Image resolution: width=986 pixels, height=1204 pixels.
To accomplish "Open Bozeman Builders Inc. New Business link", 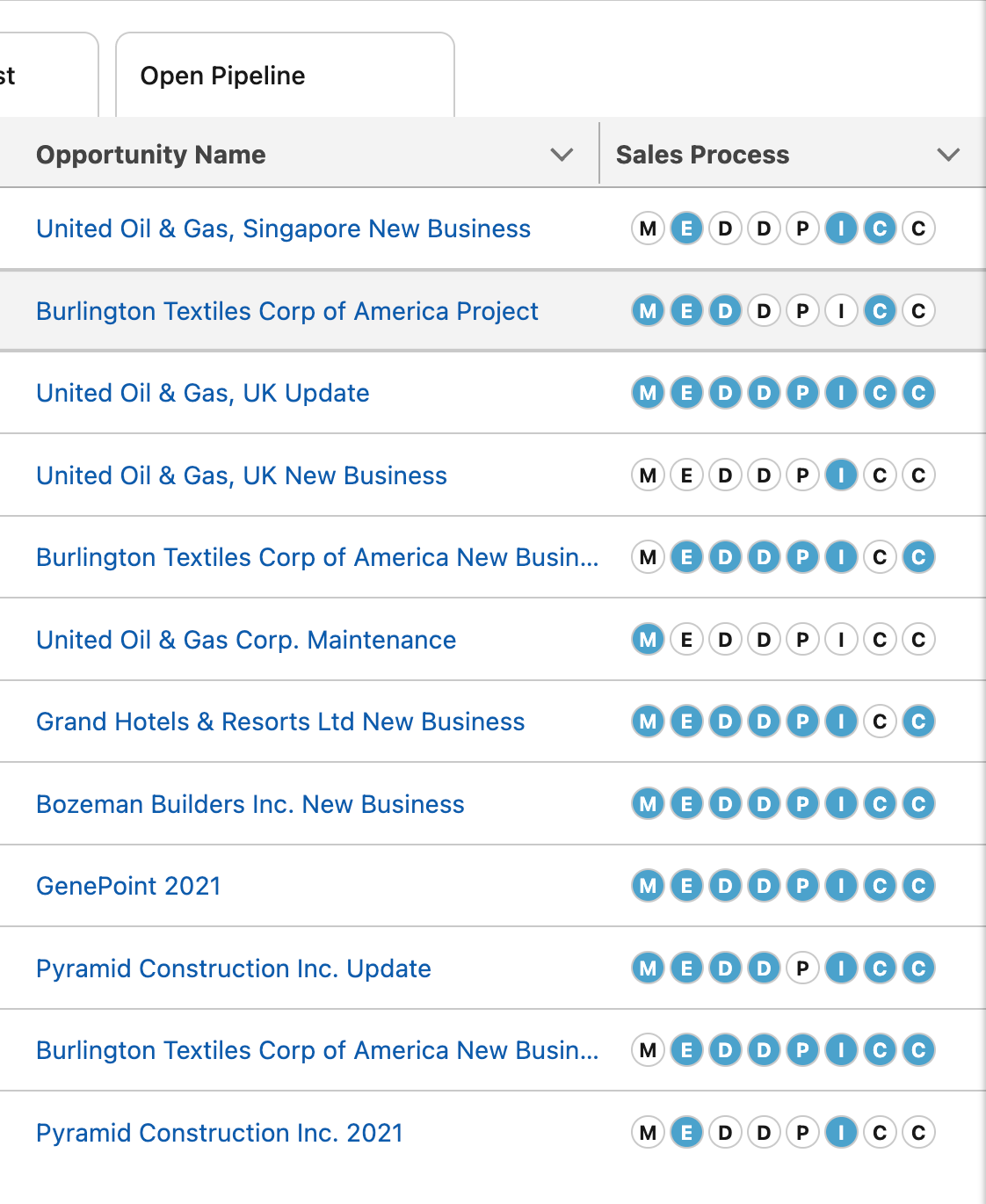I will (x=250, y=804).
